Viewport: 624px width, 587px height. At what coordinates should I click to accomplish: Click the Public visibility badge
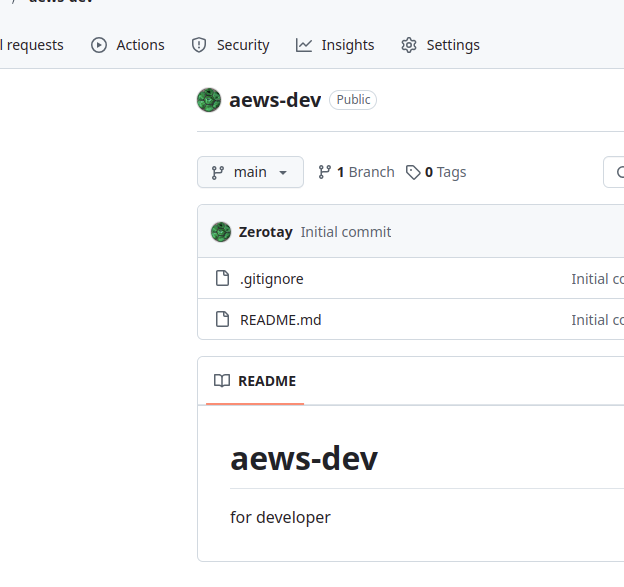(x=353, y=100)
